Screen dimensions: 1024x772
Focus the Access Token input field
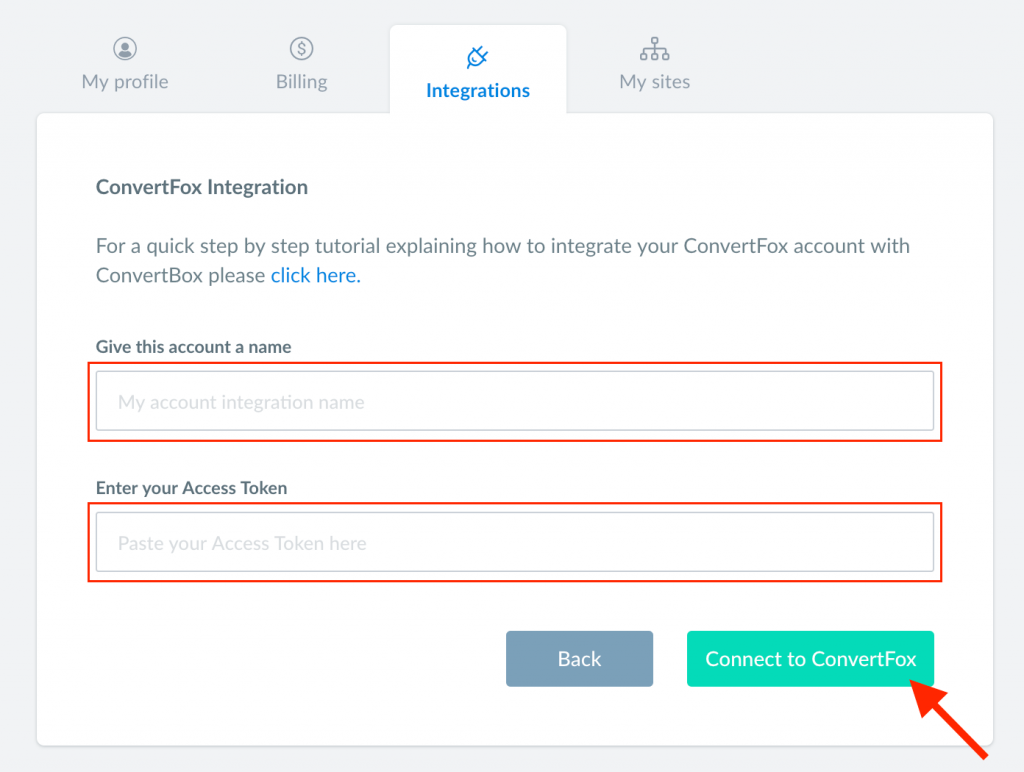(x=515, y=542)
